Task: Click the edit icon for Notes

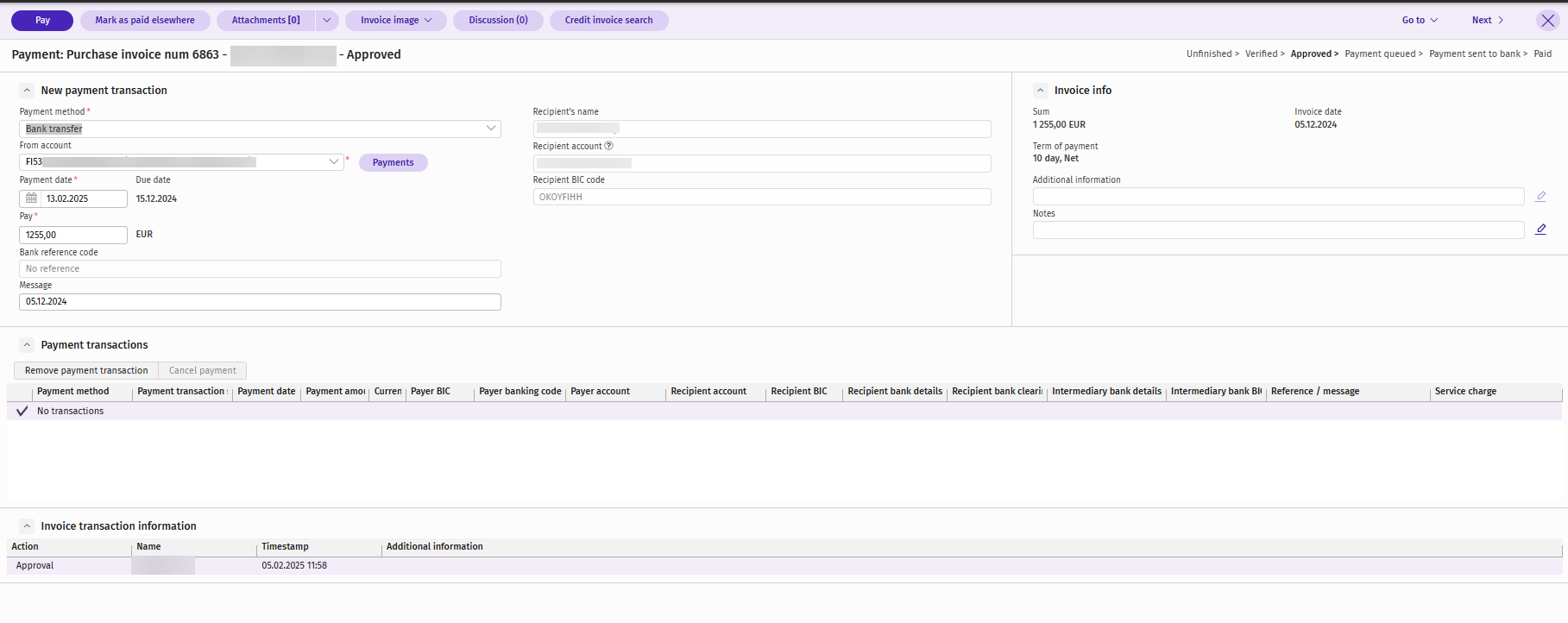Action: [1540, 230]
